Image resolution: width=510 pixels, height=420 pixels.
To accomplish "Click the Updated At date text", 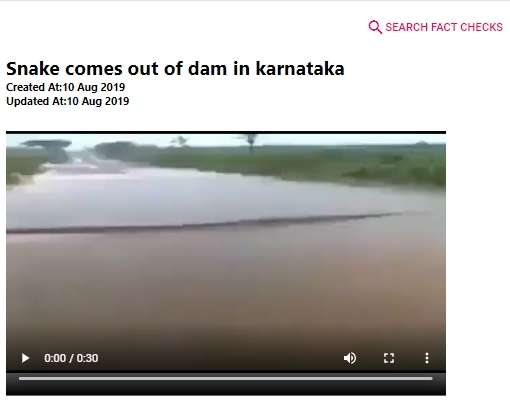I will (68, 101).
